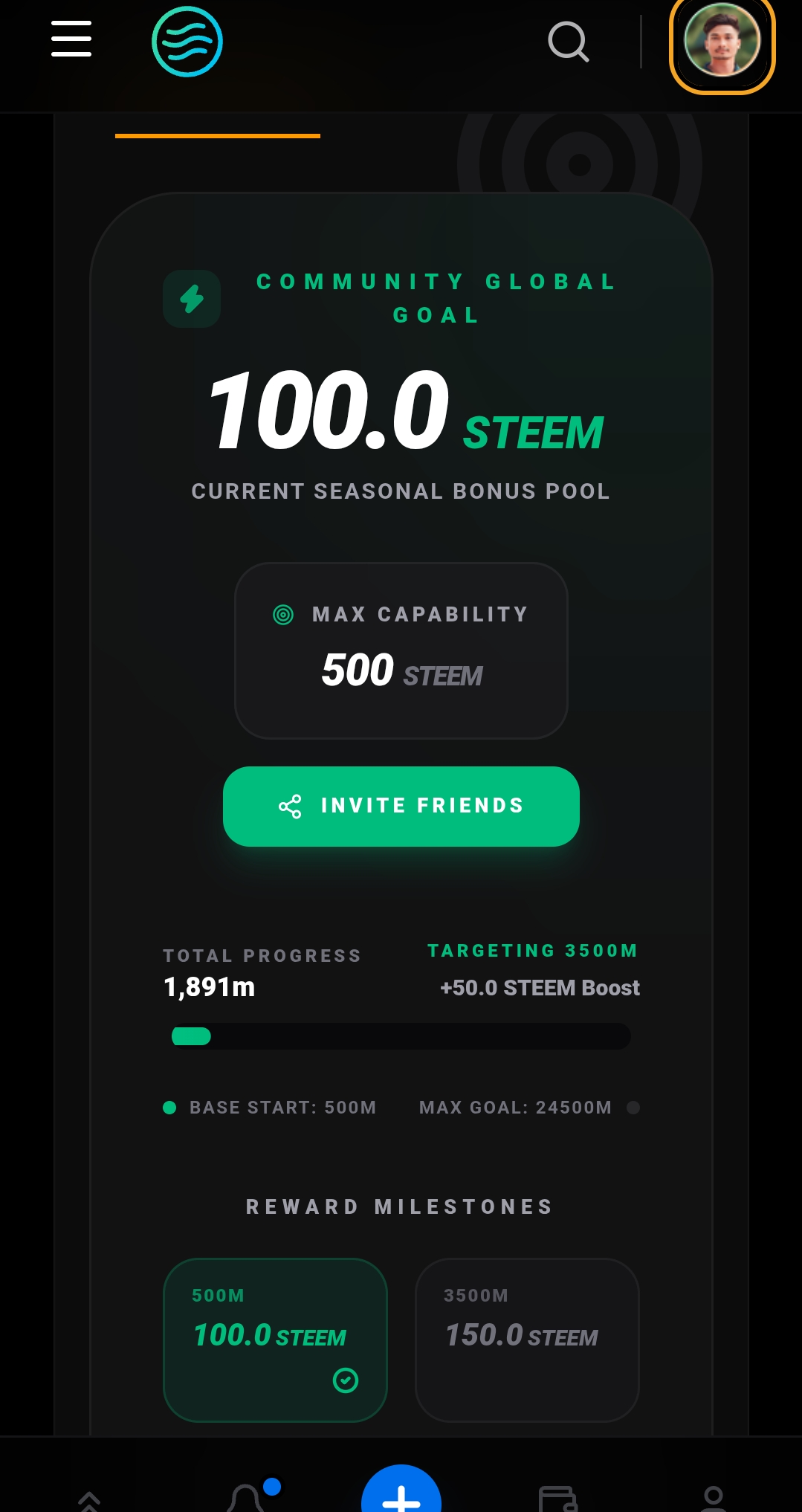Select the Base Start 500M green dot
Viewport: 802px width, 1512px height.
click(x=169, y=1108)
